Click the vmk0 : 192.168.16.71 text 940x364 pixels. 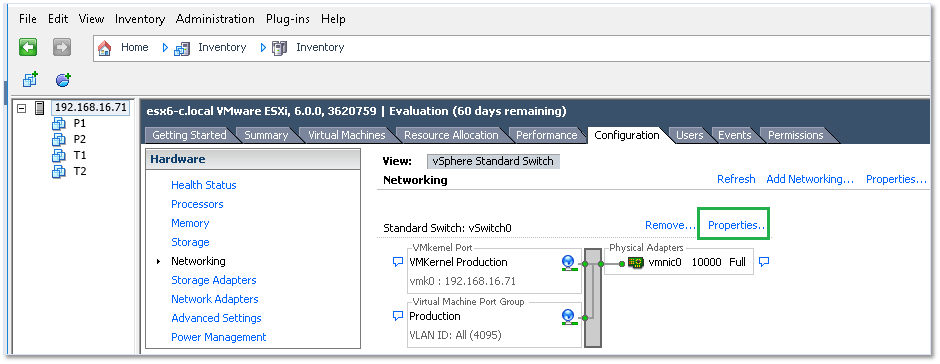(x=462, y=281)
